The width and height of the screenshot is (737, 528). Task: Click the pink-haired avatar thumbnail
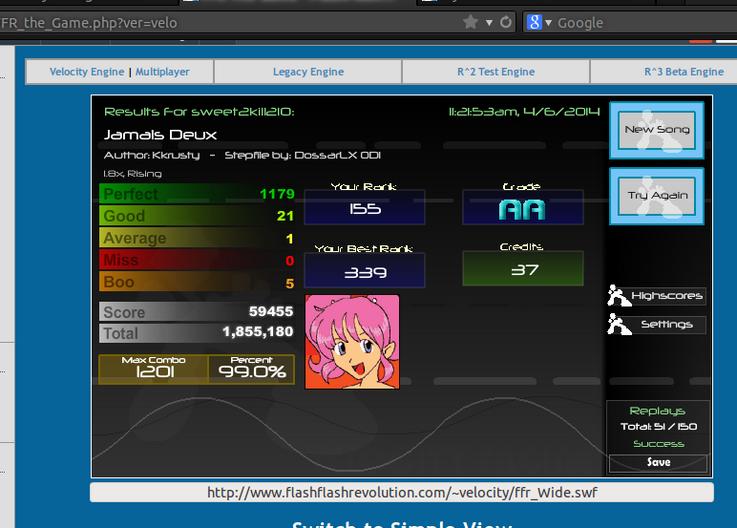[352, 342]
